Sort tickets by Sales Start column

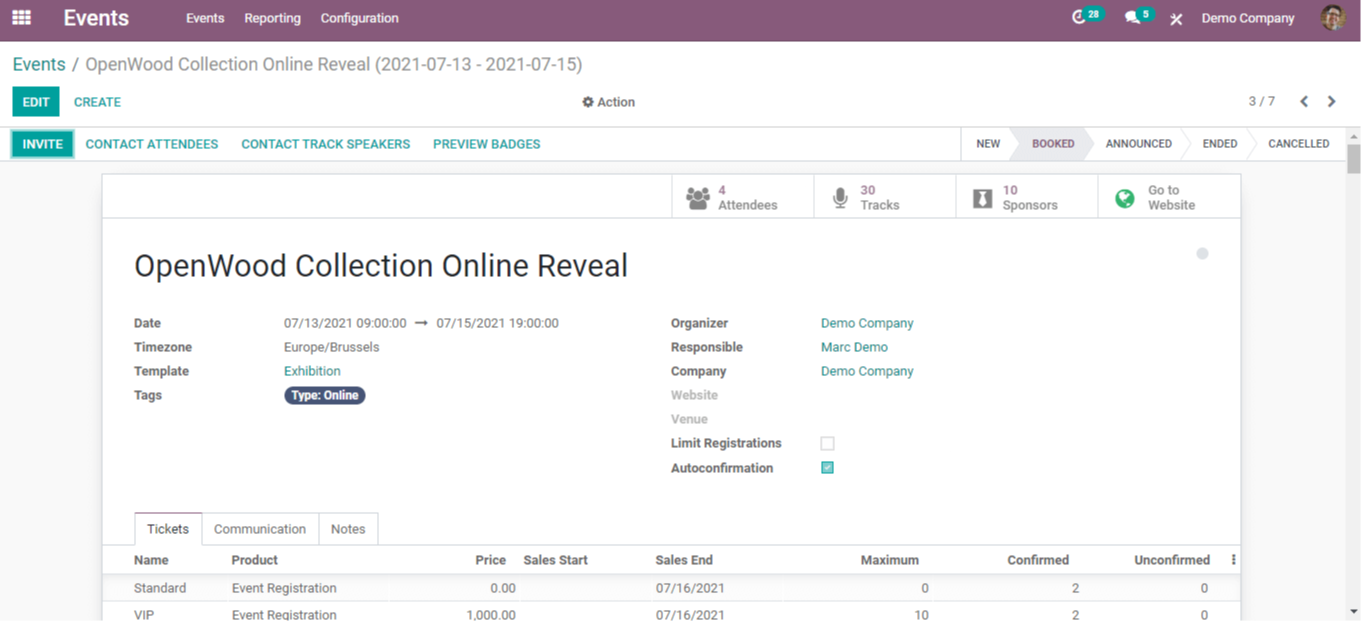click(556, 560)
